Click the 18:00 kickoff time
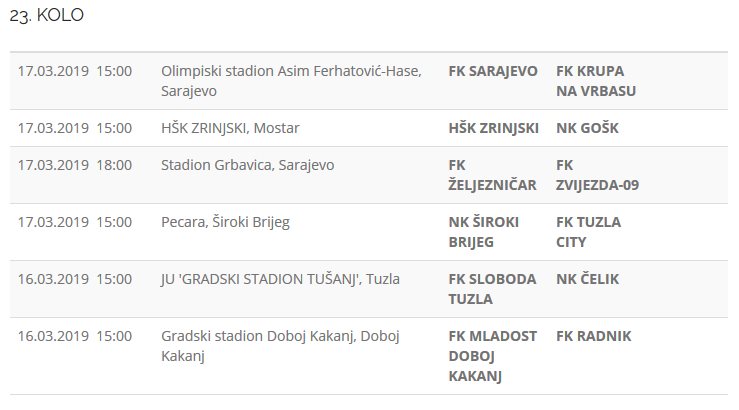Image resolution: width=739 pixels, height=410 pixels. coord(113,165)
